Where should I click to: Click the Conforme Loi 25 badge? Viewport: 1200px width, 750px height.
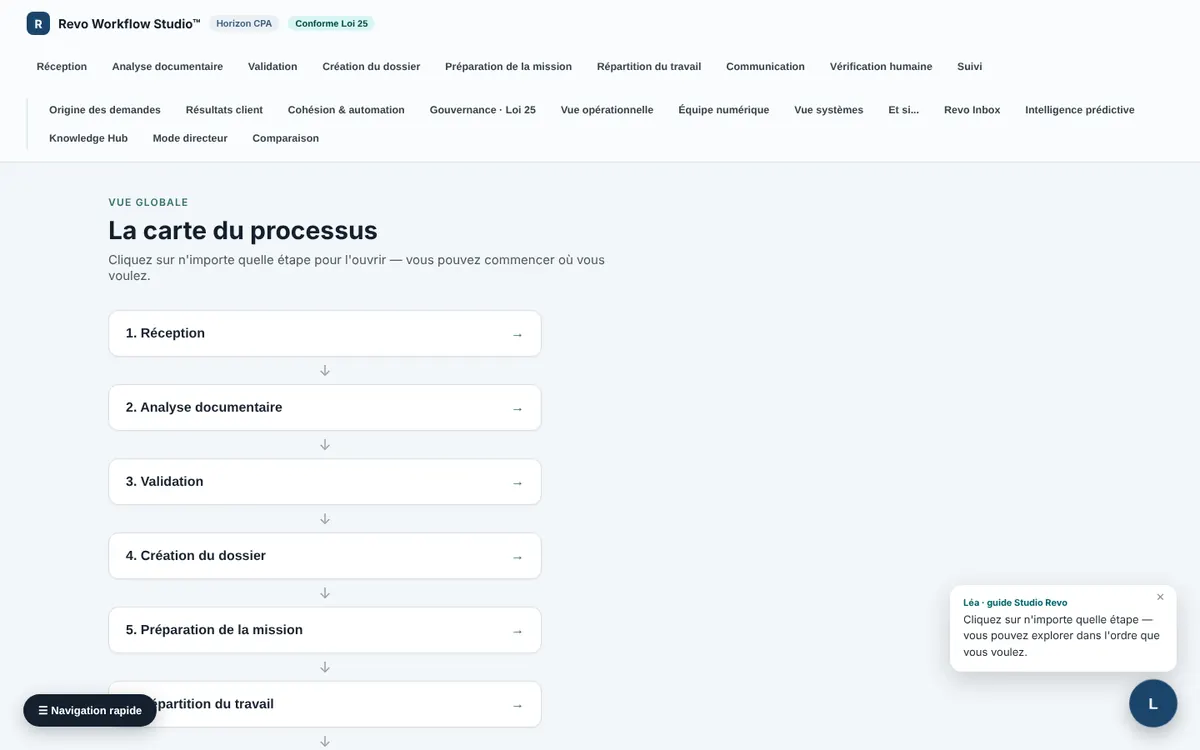point(331,23)
